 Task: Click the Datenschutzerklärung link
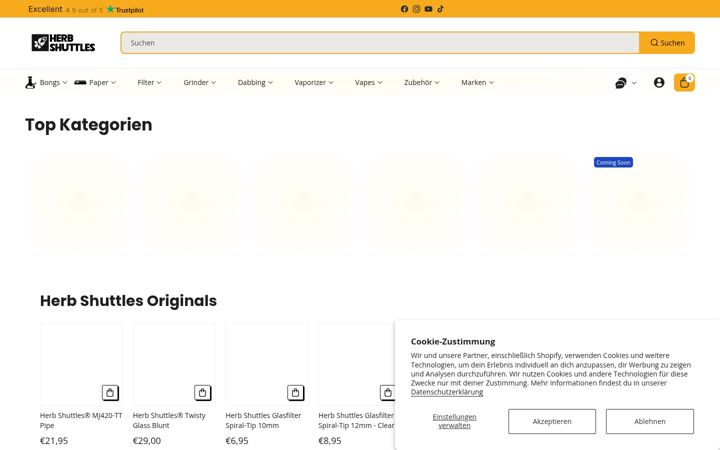click(447, 392)
